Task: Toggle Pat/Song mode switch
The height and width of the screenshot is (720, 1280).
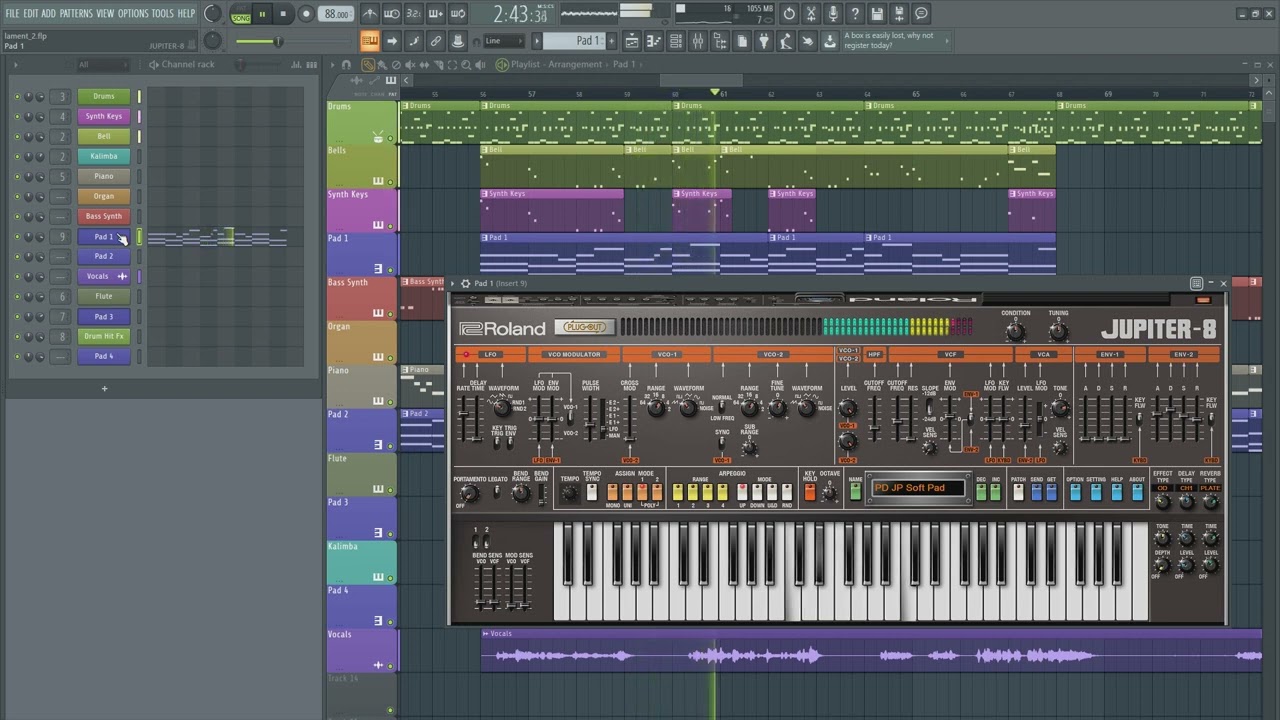Action: (x=240, y=15)
